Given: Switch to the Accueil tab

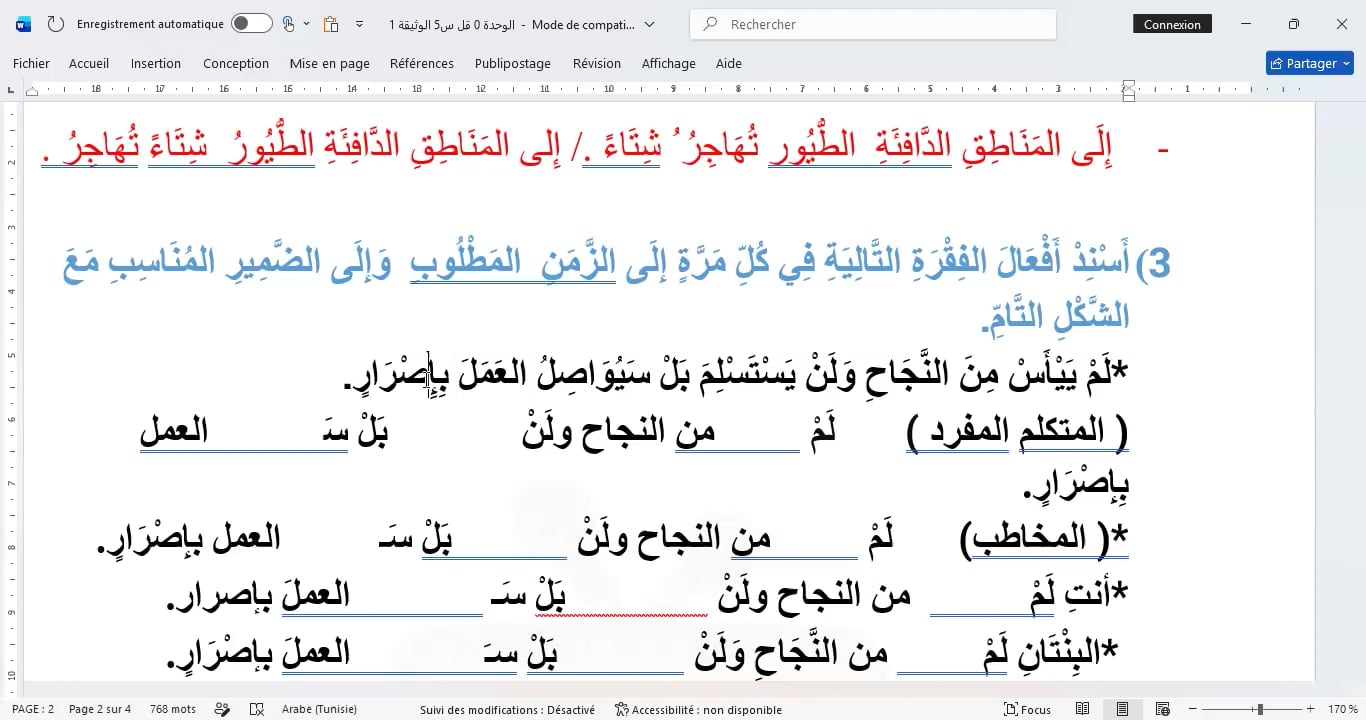Looking at the screenshot, I should click(89, 63).
